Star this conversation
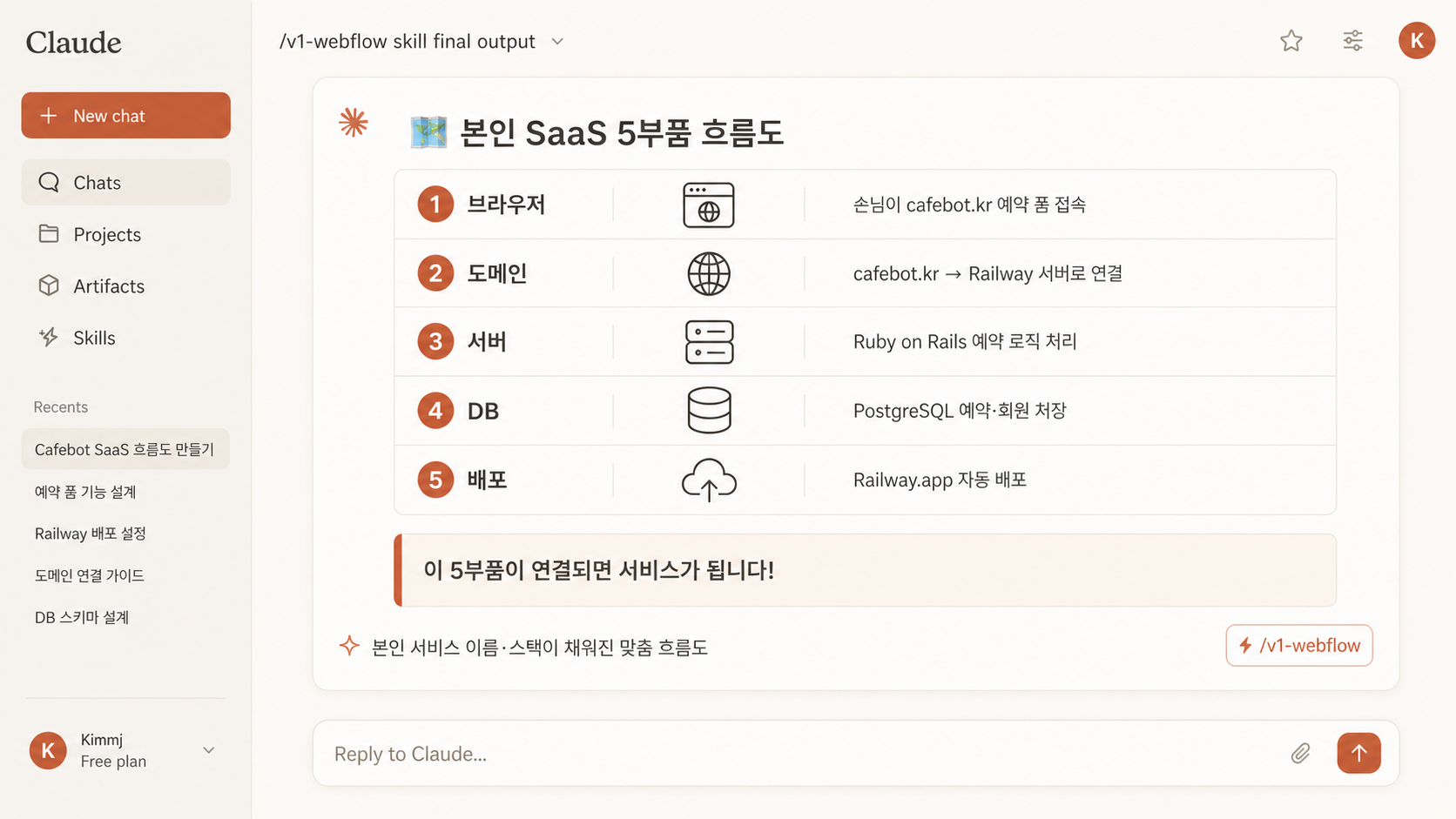The image size is (1456, 819). point(1291,41)
